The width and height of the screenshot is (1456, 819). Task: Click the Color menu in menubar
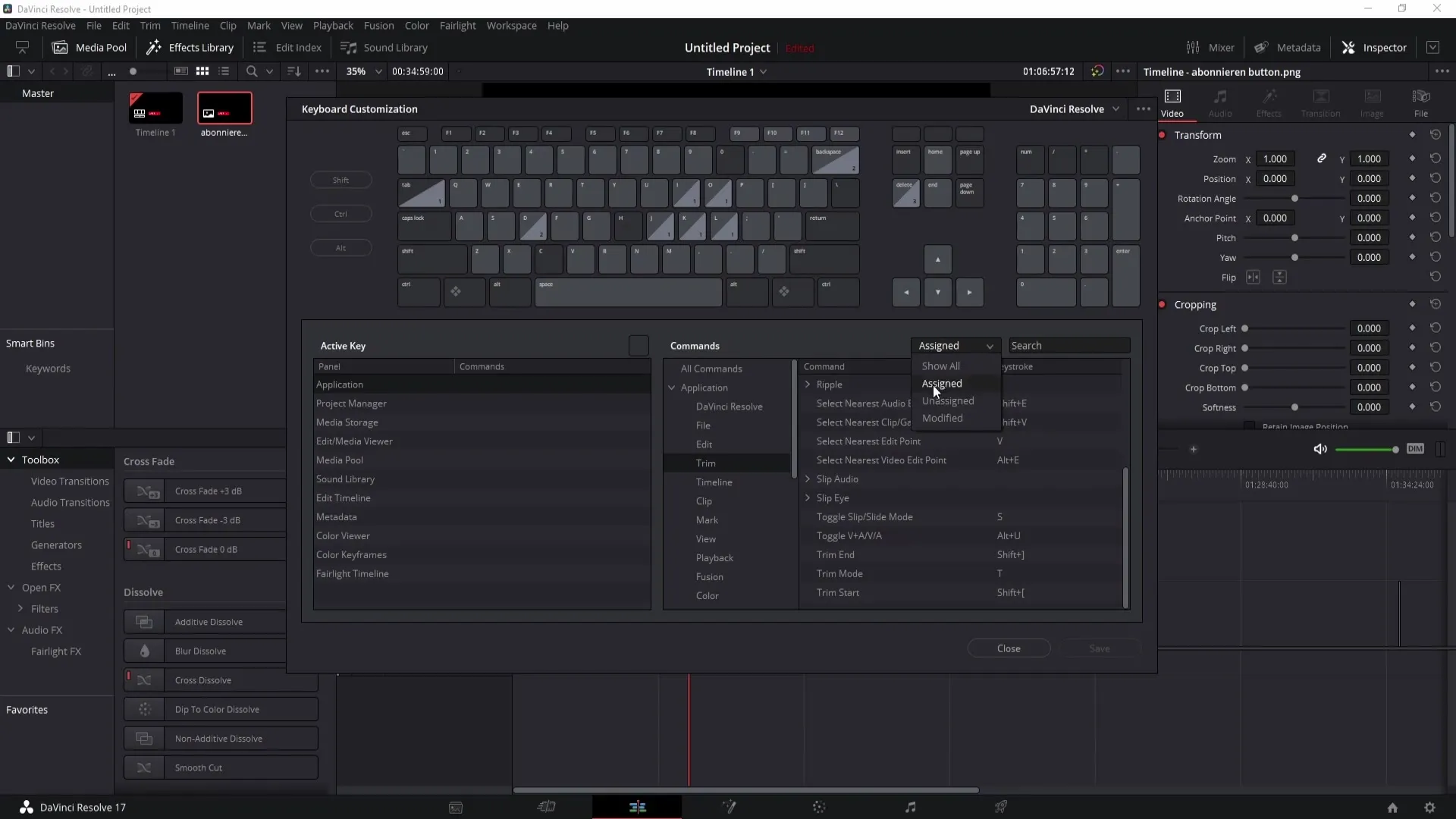pos(417,25)
